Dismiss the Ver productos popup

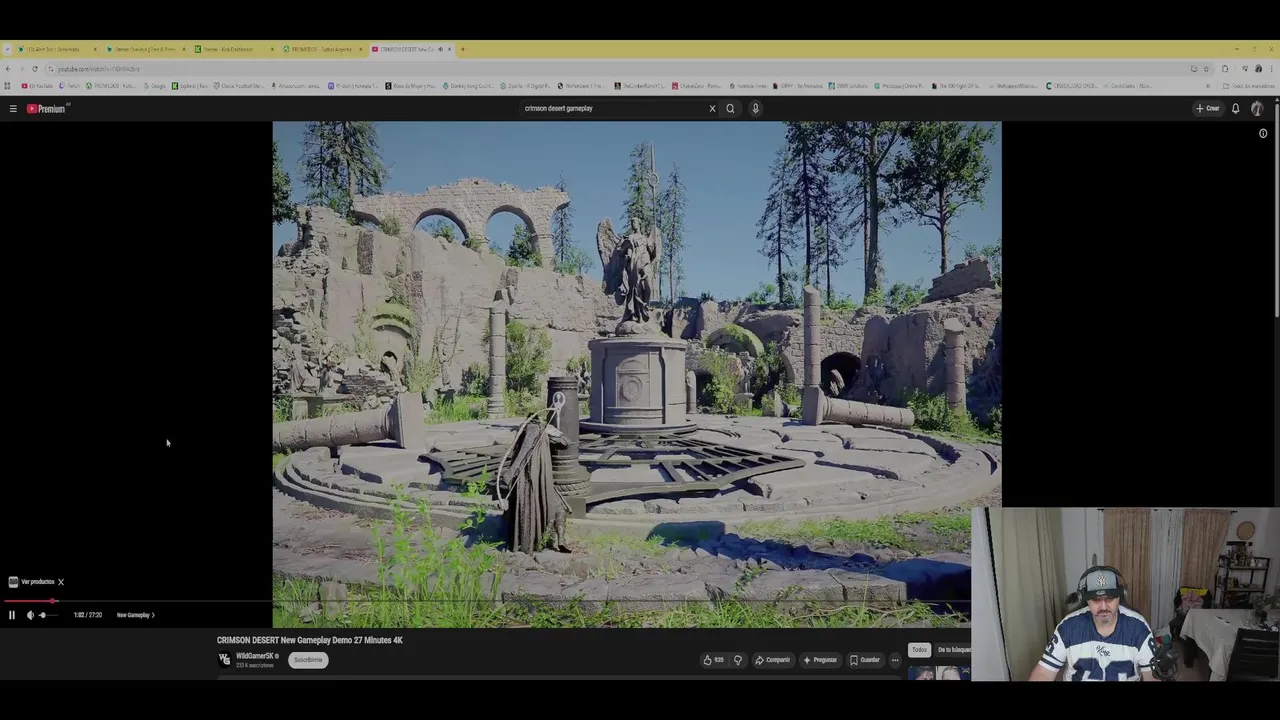pyautogui.click(x=60, y=581)
